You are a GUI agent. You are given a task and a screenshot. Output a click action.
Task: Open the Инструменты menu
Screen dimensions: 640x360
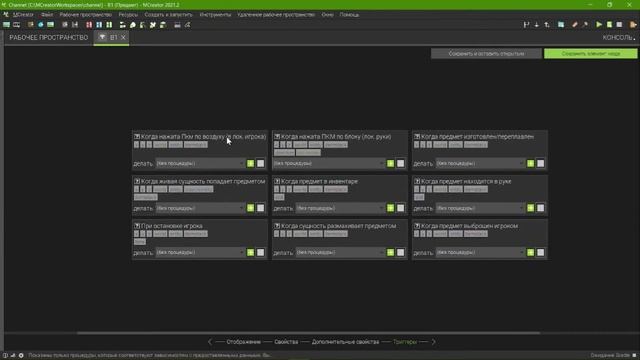coord(215,15)
